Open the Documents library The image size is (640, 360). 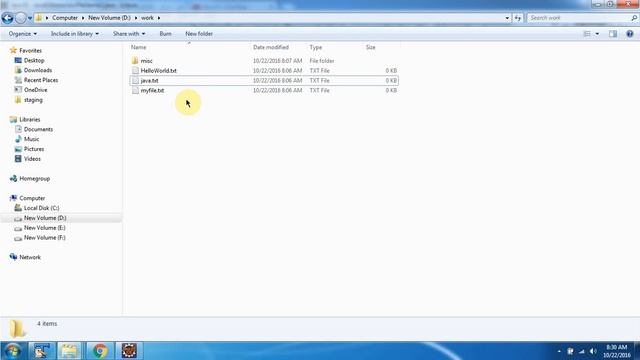[38, 129]
